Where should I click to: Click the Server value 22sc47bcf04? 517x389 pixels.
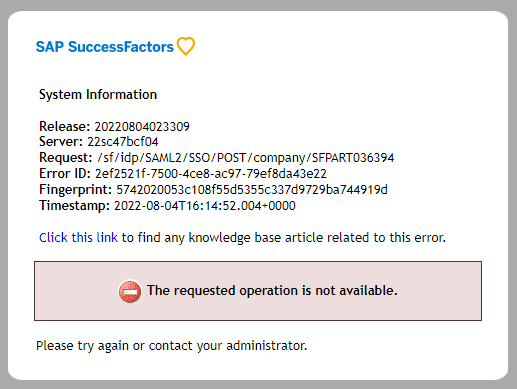pyautogui.click(x=123, y=142)
